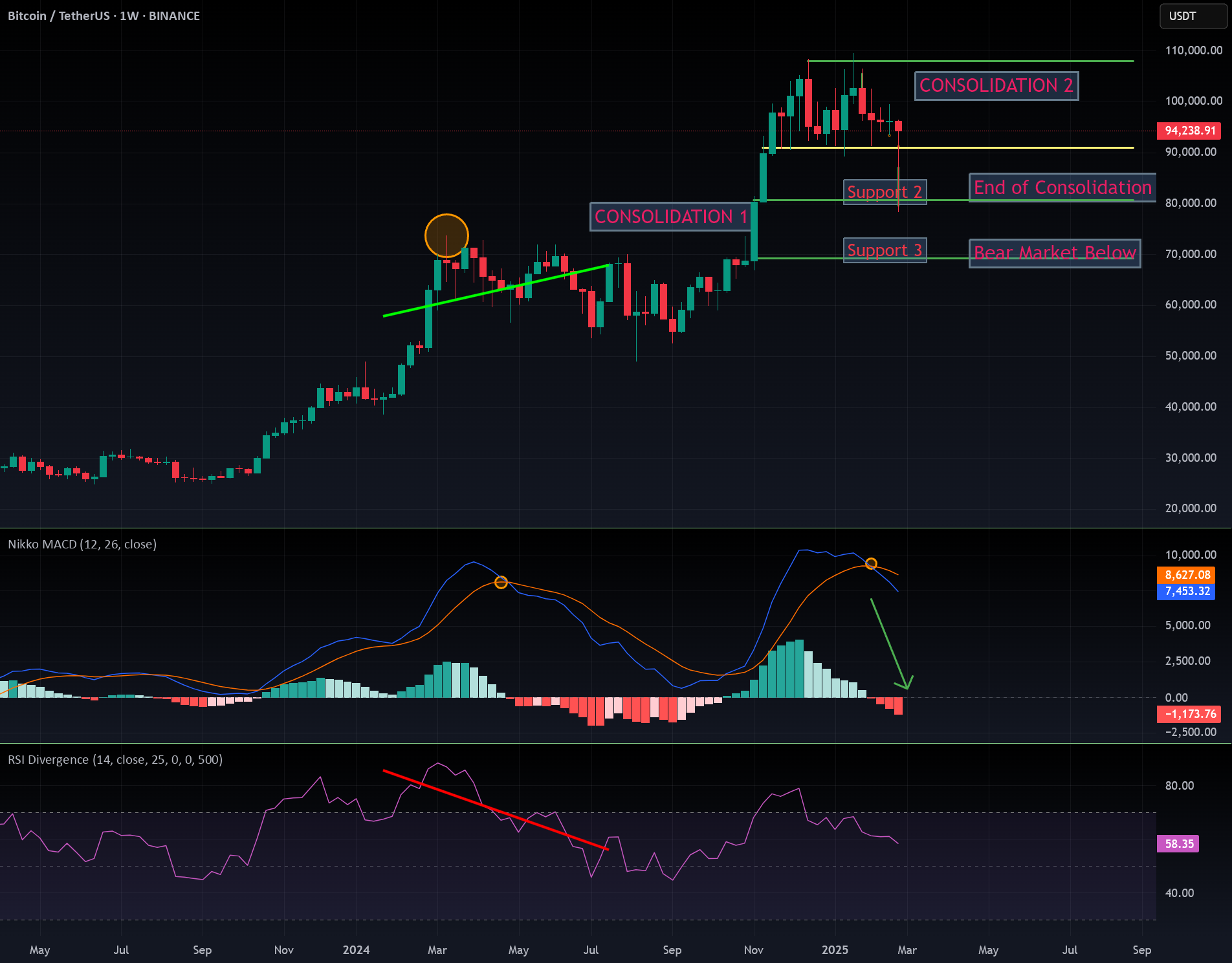
Task: Click the MACD axis label -2,500.00
Action: [x=1191, y=732]
